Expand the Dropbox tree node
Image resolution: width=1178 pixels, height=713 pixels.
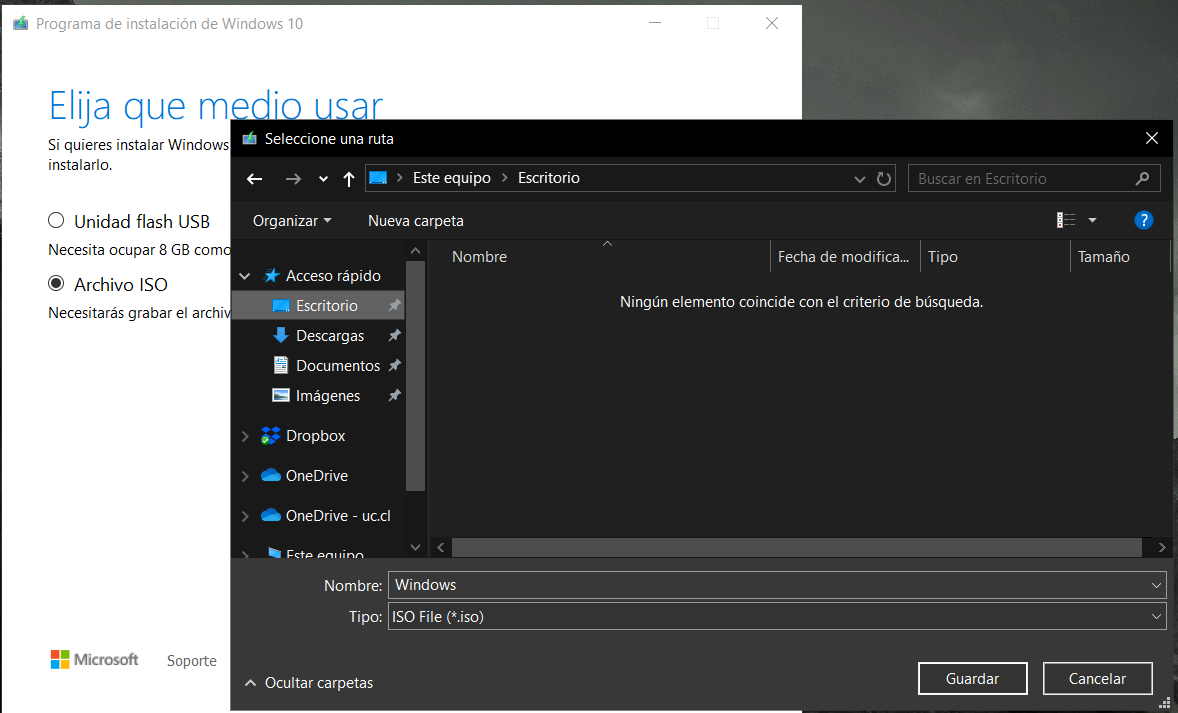[x=244, y=436]
